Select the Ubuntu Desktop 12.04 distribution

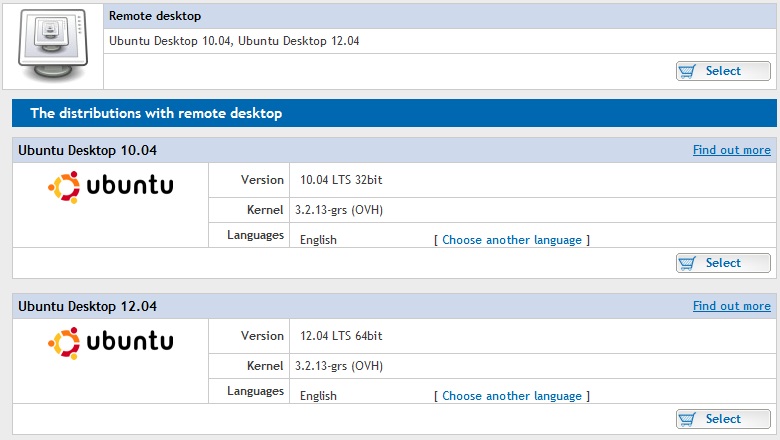coord(723,419)
